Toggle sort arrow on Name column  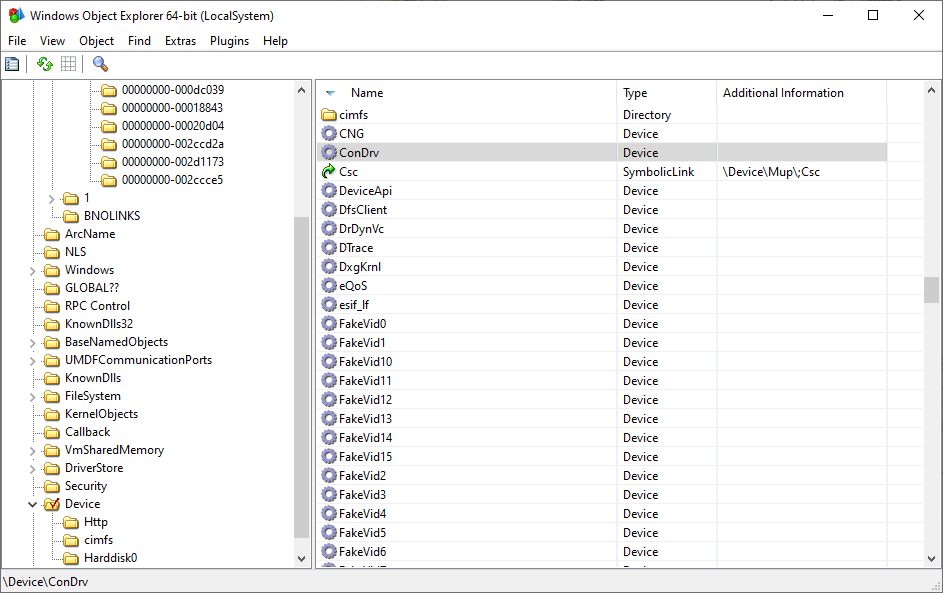330,93
